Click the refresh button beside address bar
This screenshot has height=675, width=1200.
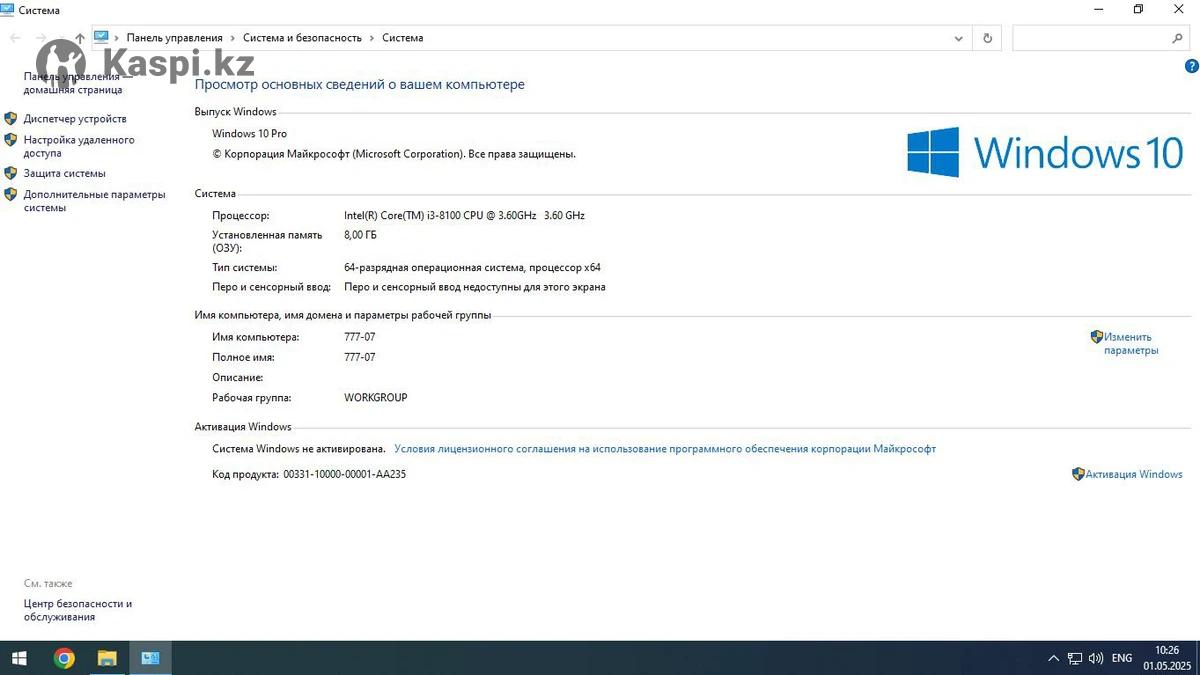click(x=987, y=38)
